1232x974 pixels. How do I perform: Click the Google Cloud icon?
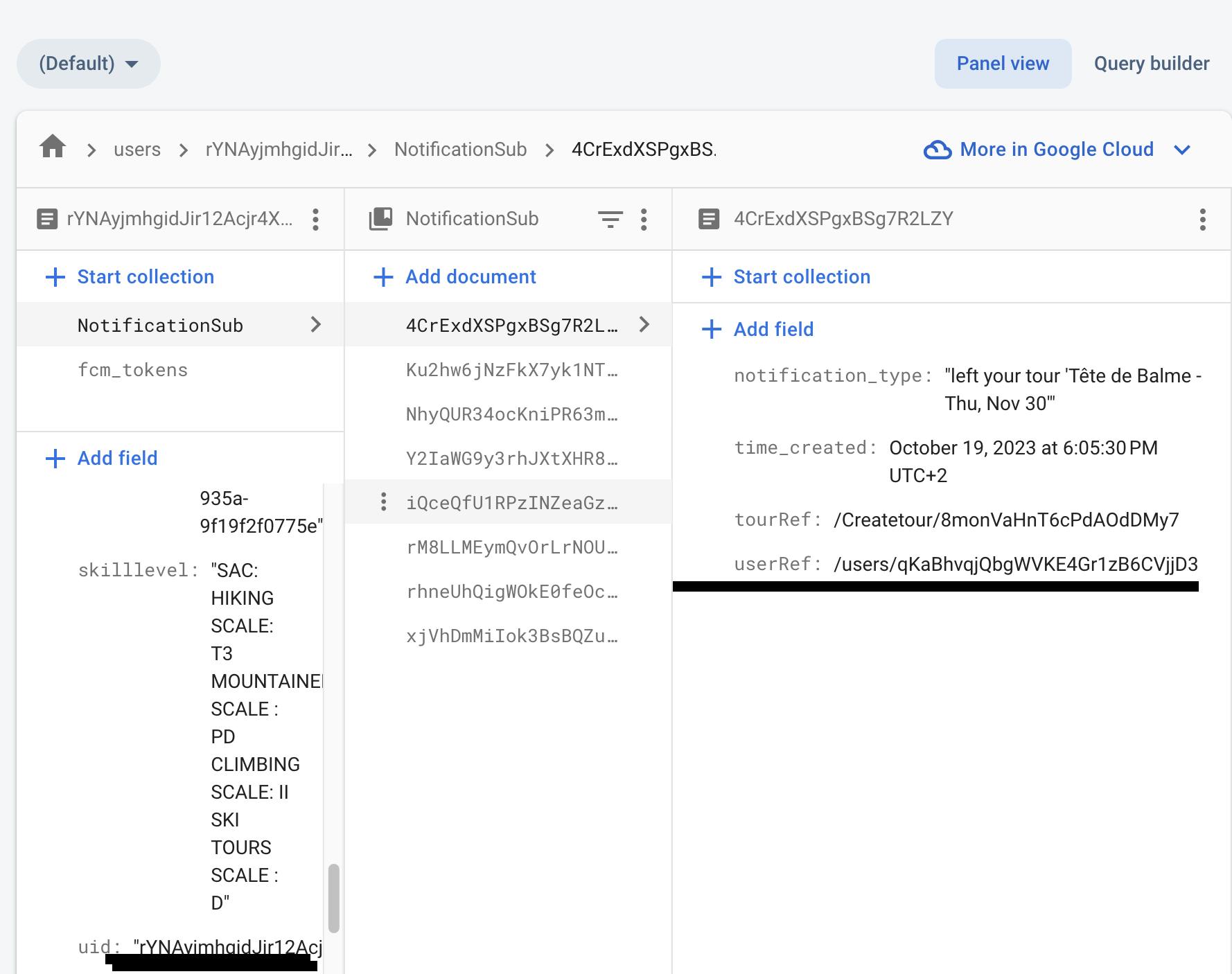pos(937,150)
